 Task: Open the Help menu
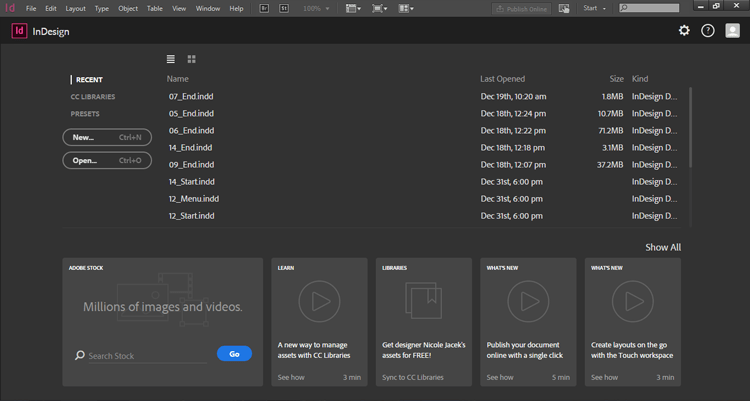[x=236, y=8]
